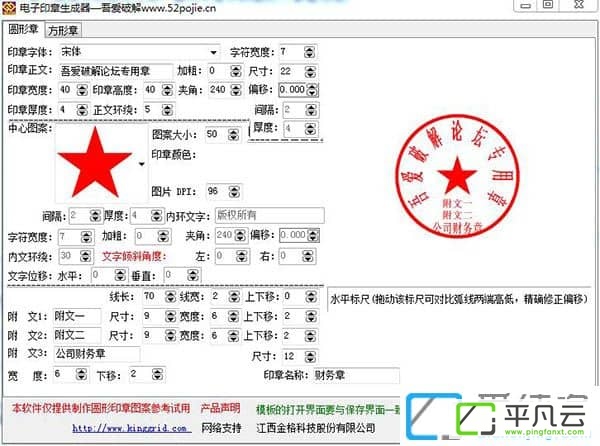
Task: Adjust the 下移 stepper
Action: pyautogui.click(x=157, y=374)
